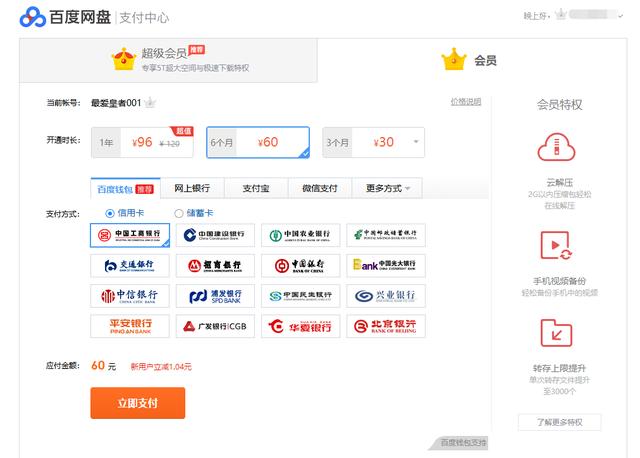
Task: Pick 兴业银行 bank logo
Action: pos(386,296)
